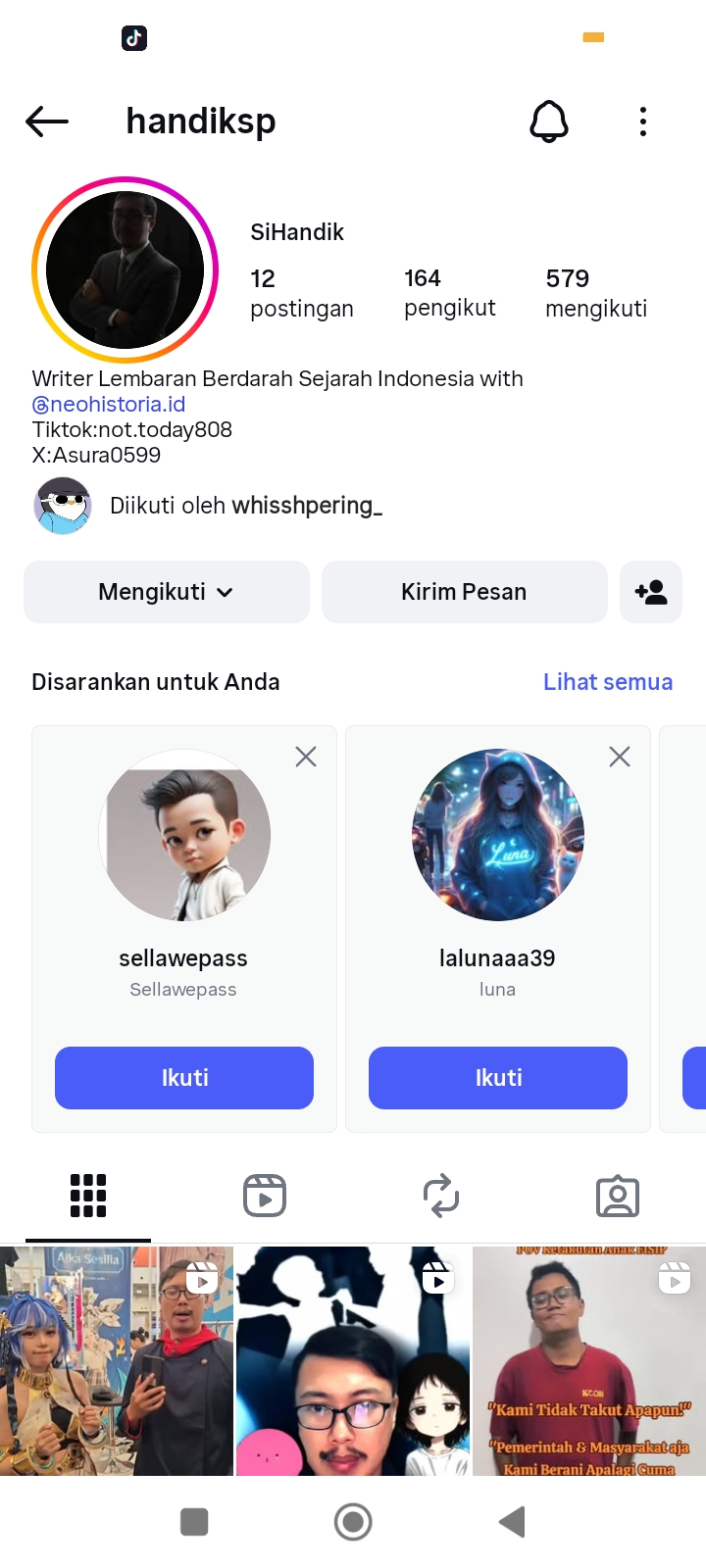
Task: Tap the back arrow icon
Action: pos(47,122)
